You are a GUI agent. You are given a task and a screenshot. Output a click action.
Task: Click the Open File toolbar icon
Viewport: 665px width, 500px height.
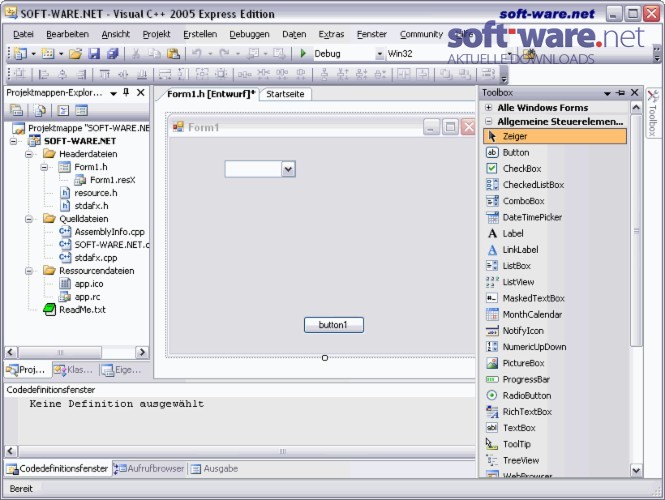pos(75,53)
